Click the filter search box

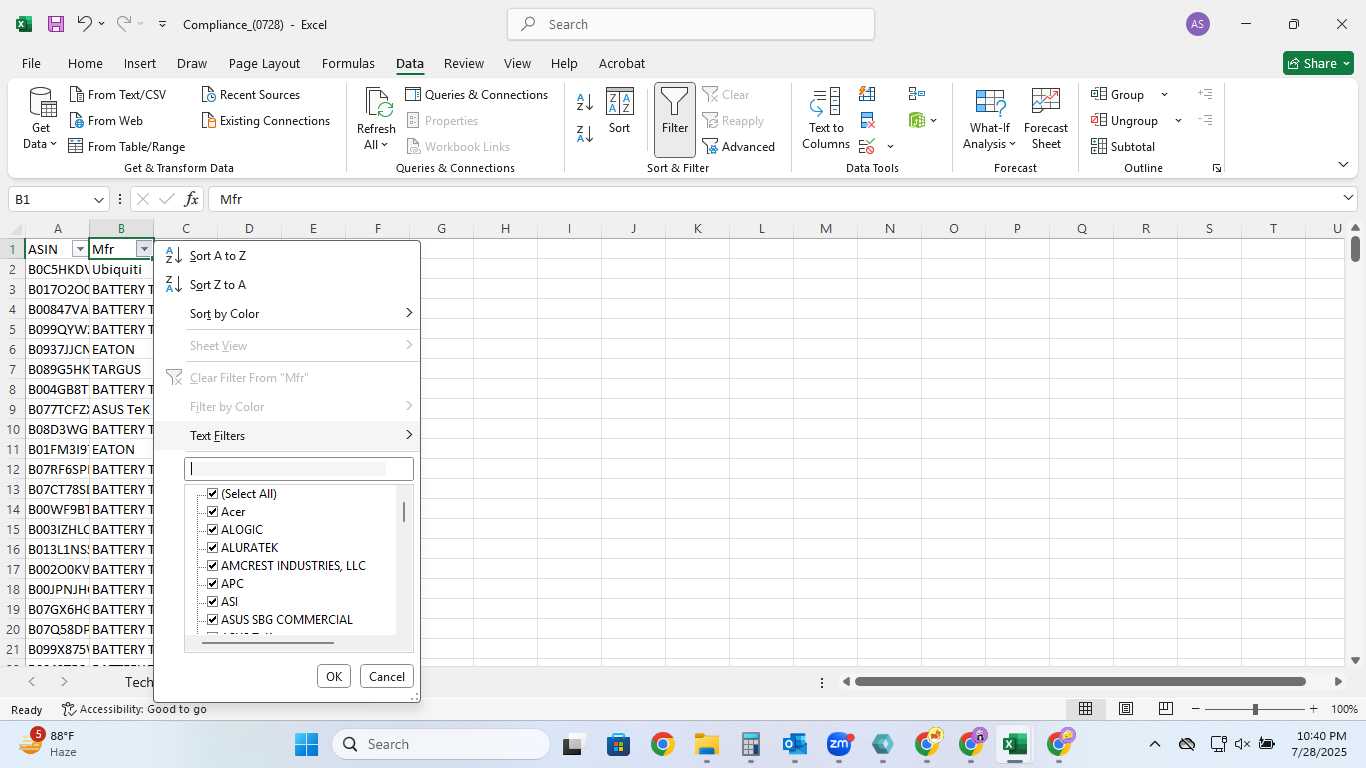tap(299, 469)
